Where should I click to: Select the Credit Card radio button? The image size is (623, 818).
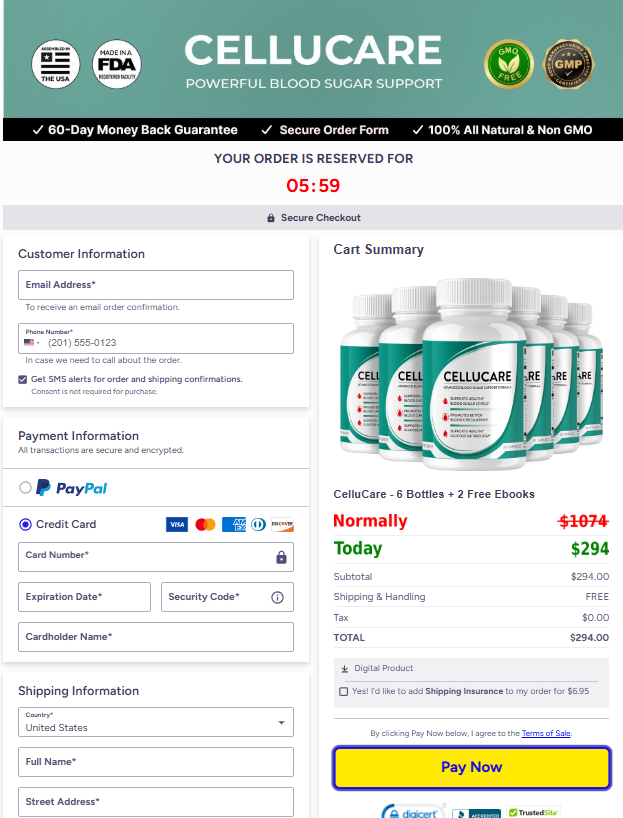[x=25, y=524]
